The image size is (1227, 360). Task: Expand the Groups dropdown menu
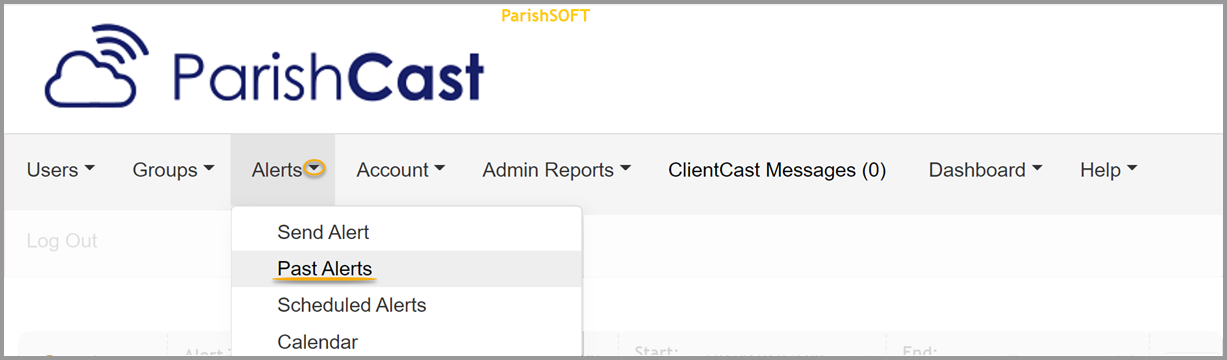174,170
